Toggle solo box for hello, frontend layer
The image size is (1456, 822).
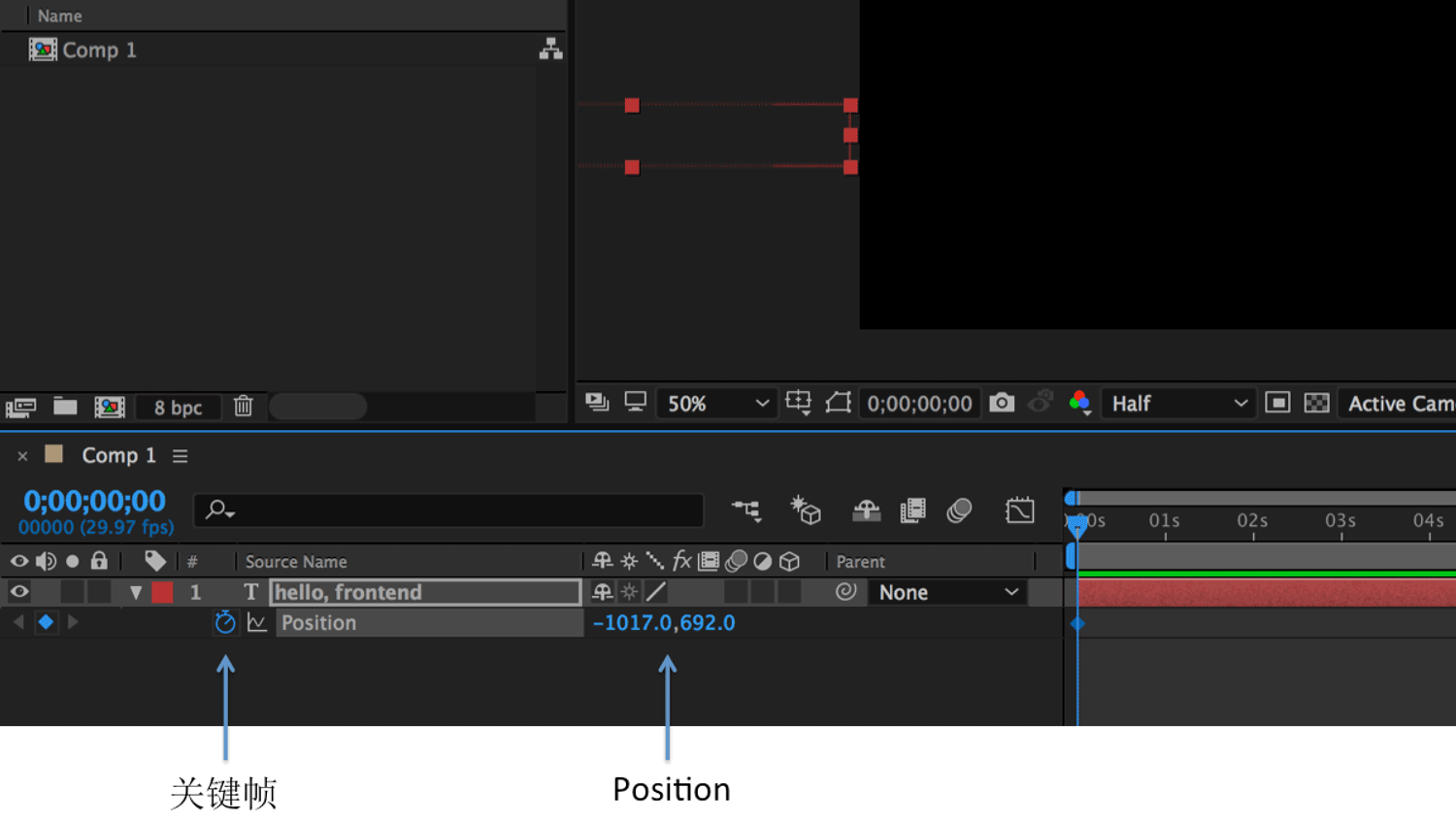coord(72,591)
